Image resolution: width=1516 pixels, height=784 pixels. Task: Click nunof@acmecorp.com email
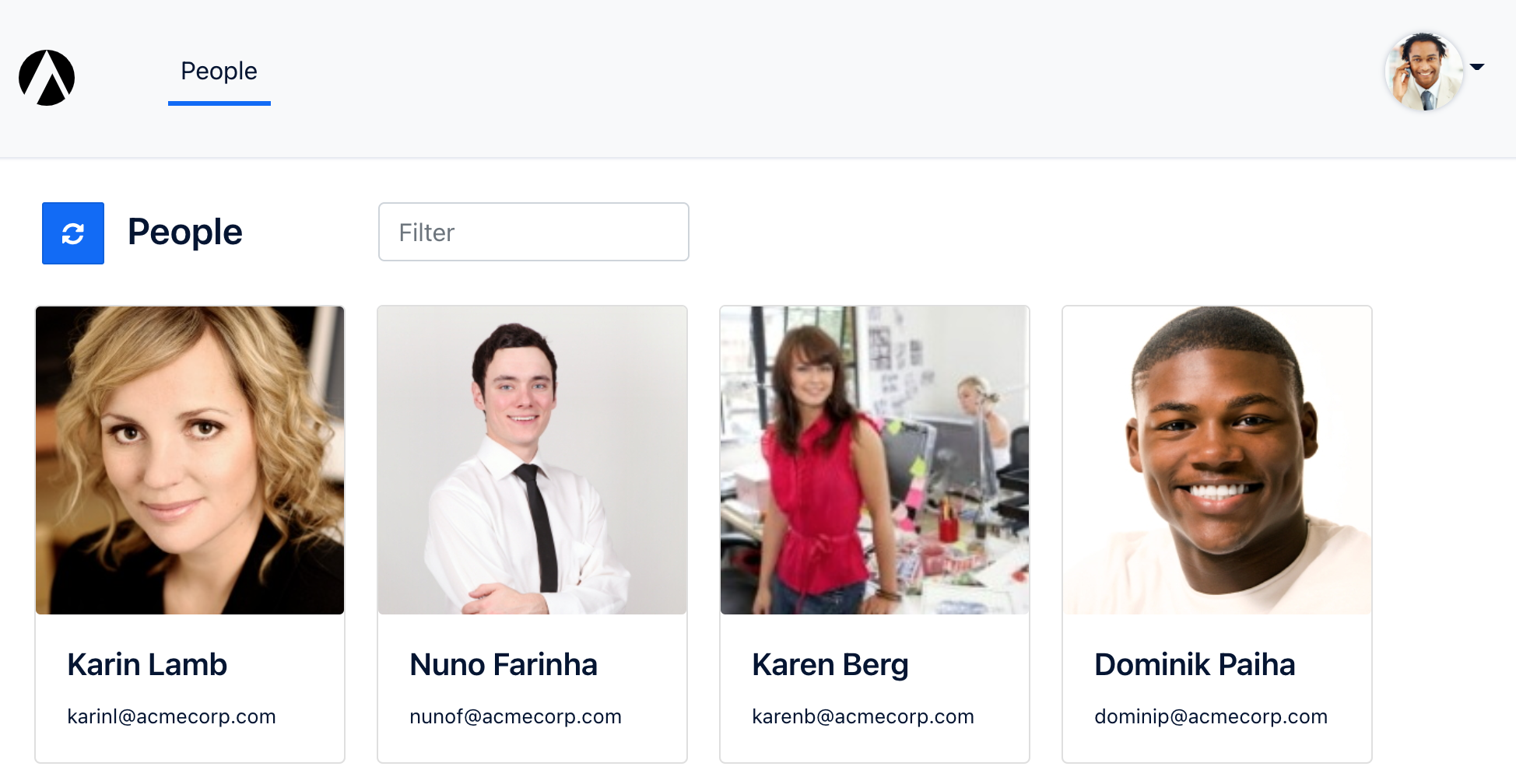pos(515,716)
